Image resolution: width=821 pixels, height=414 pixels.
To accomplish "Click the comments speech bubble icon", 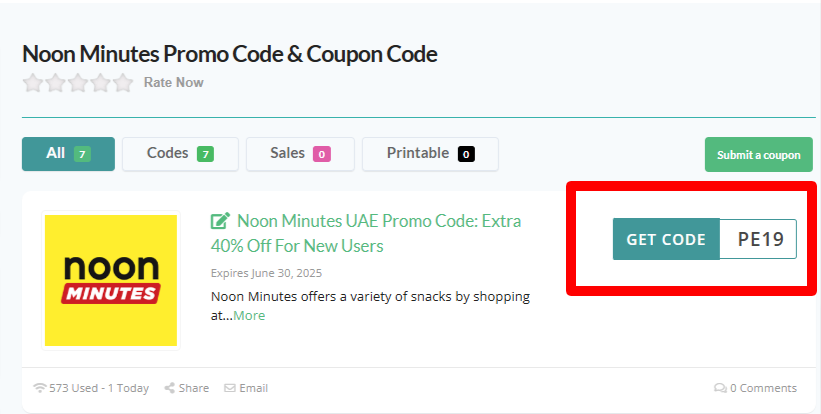I will coord(720,388).
